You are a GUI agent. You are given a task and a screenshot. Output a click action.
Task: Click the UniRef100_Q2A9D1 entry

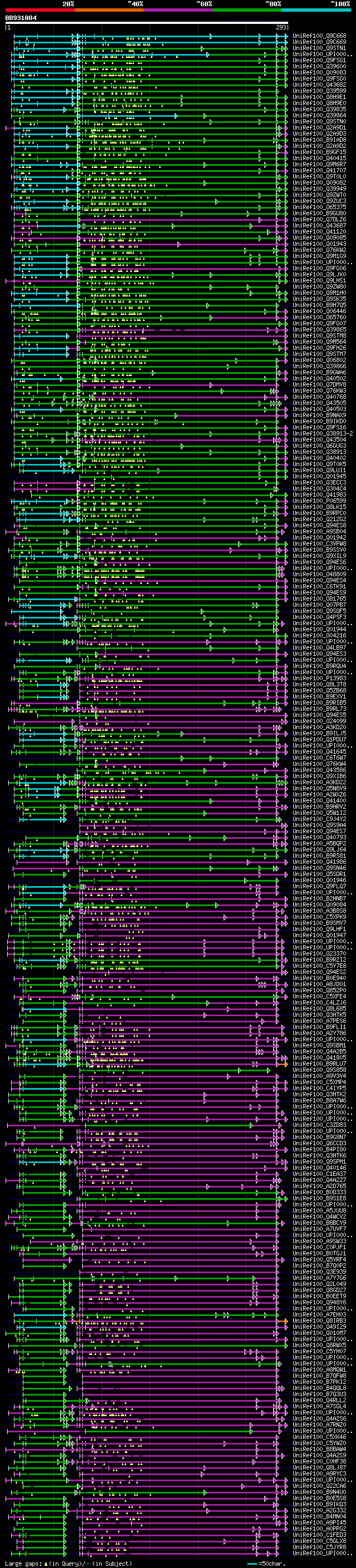tap(319, 127)
